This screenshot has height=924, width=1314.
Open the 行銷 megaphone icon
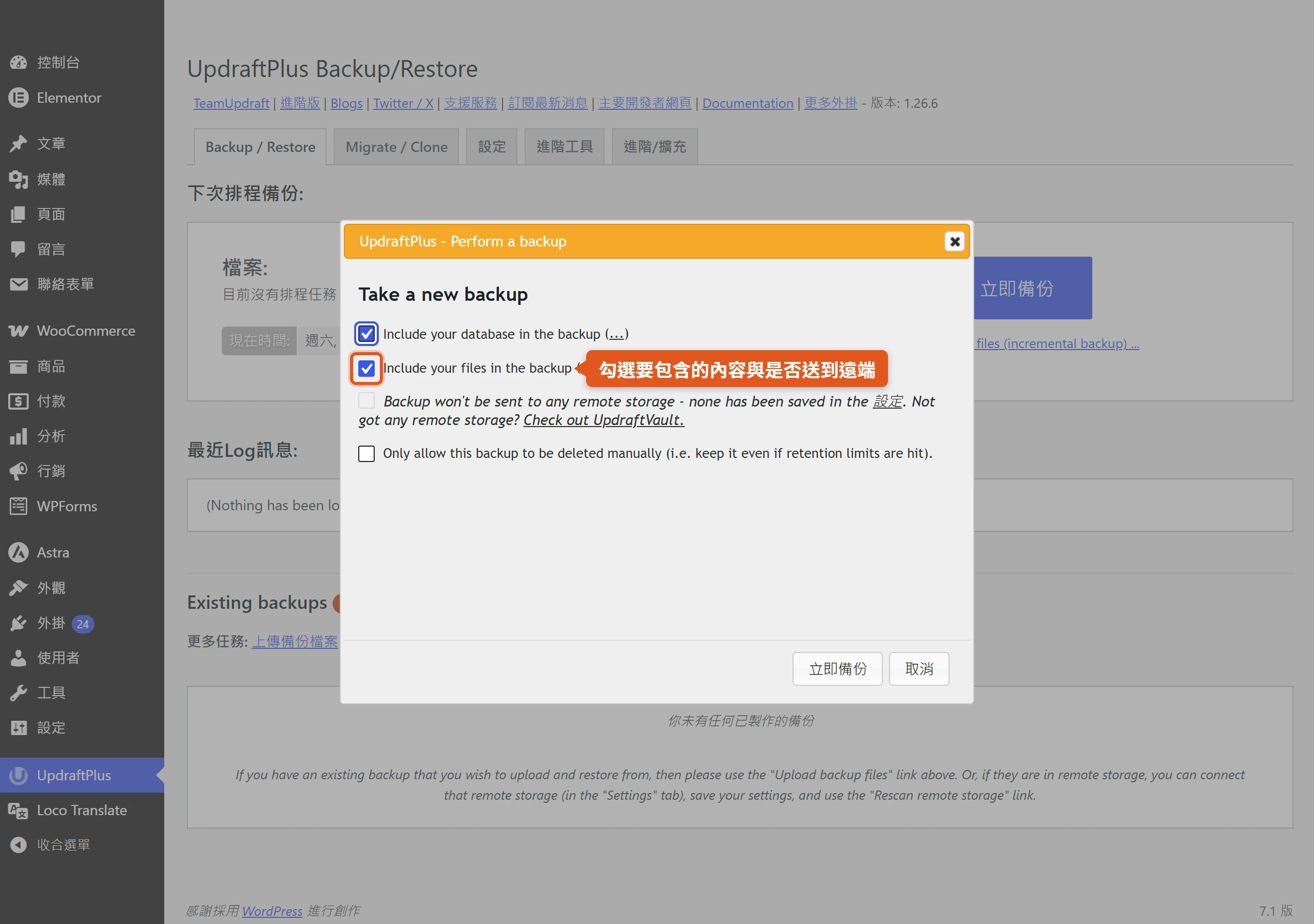coord(18,471)
